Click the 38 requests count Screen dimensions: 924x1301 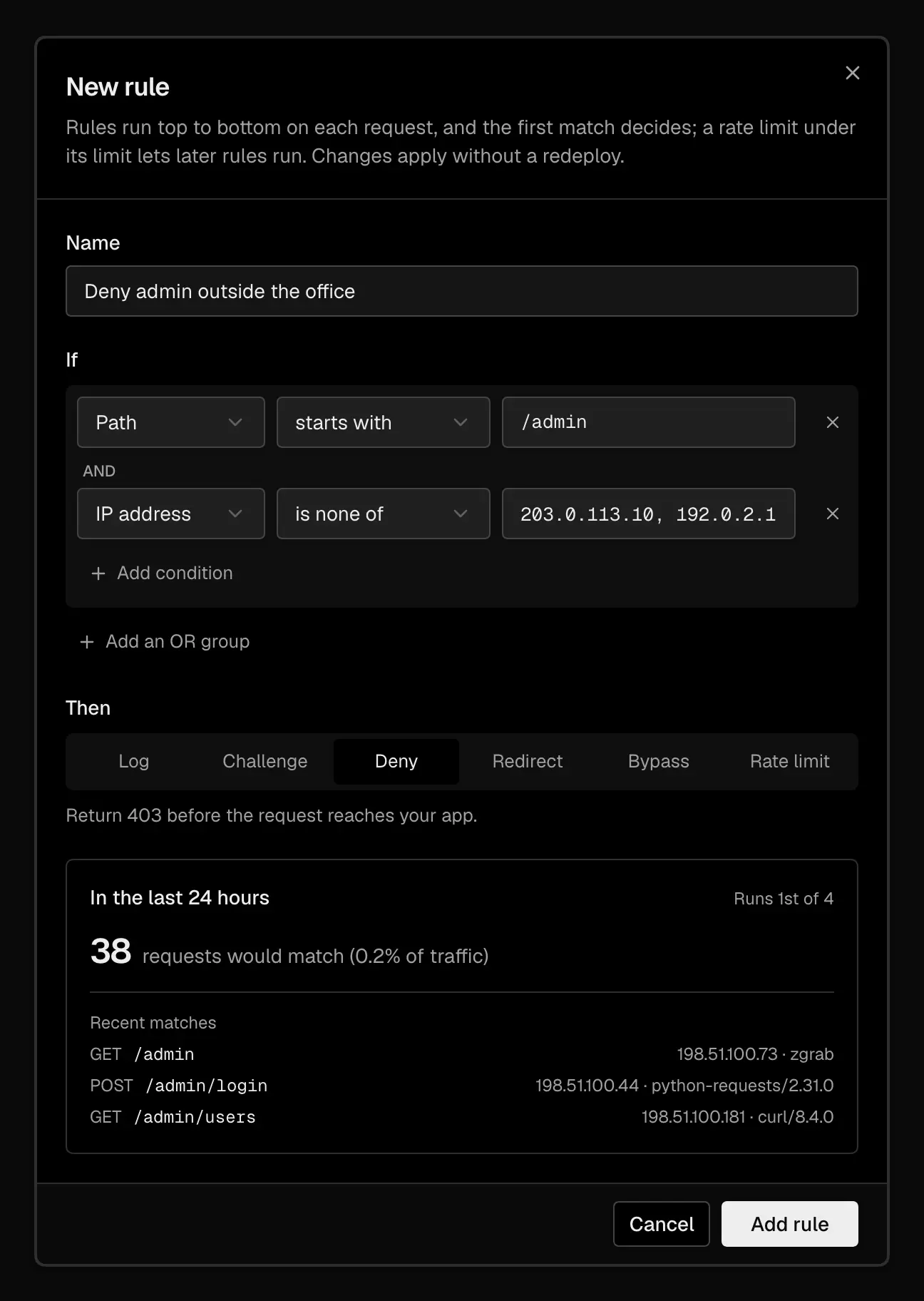click(111, 951)
